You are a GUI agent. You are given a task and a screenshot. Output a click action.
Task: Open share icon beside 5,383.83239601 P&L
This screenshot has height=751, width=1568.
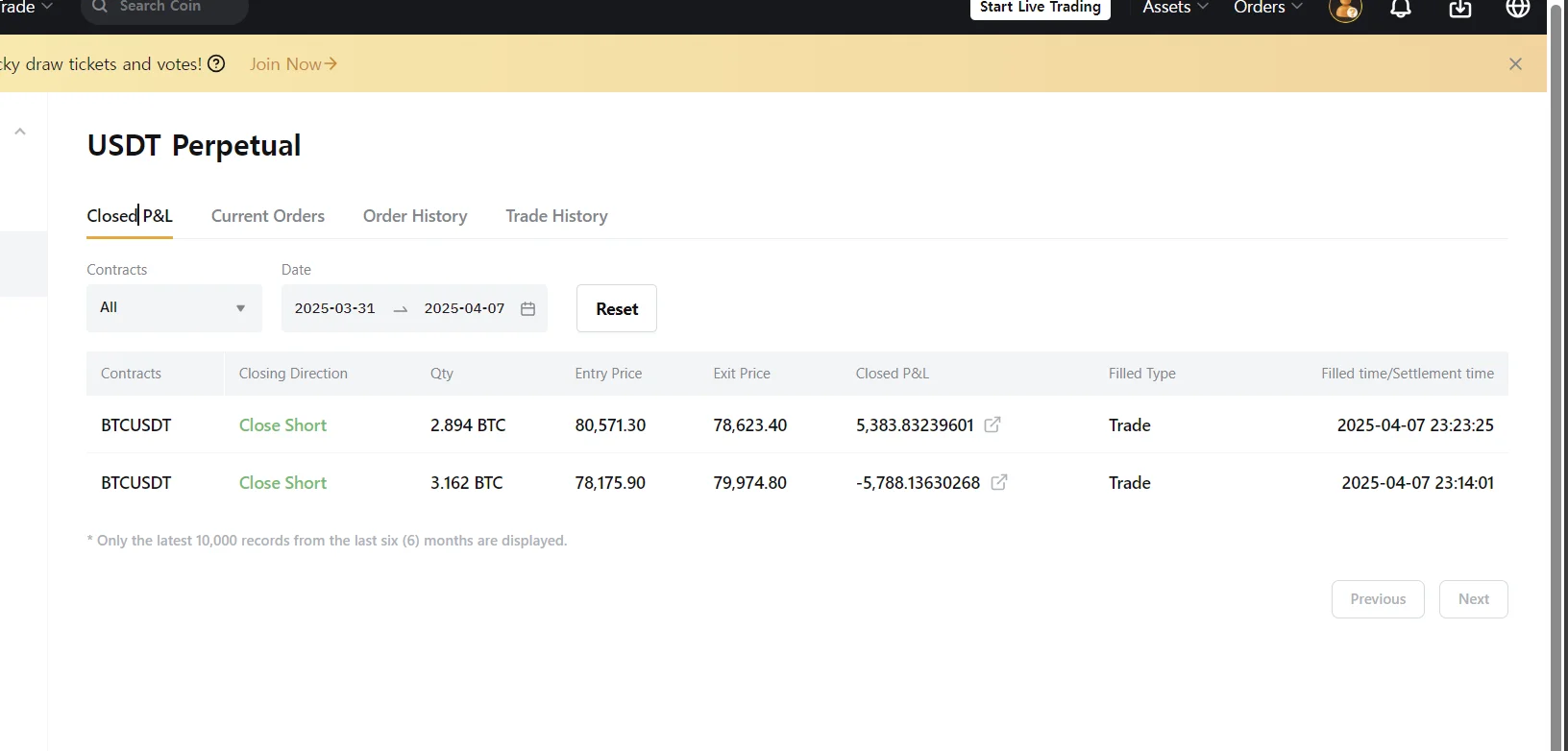tap(992, 424)
